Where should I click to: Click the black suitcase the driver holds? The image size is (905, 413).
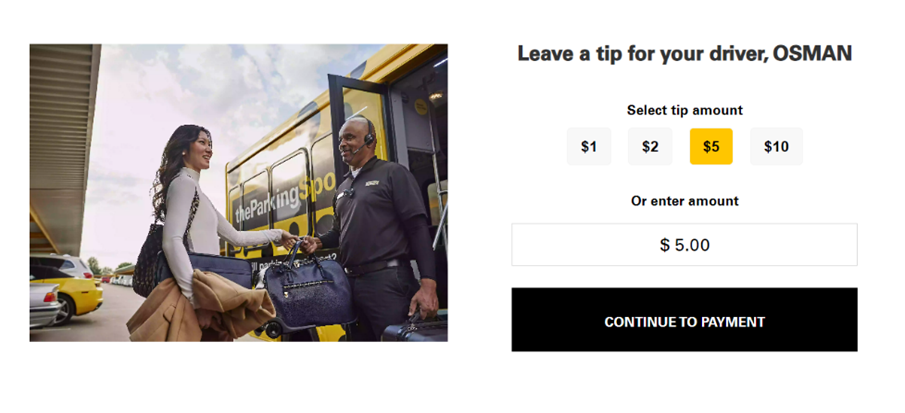[416, 328]
